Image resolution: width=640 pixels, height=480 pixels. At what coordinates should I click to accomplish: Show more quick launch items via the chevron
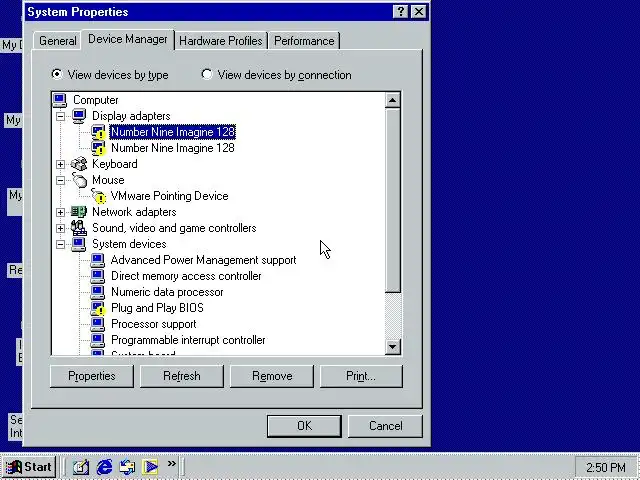(171, 463)
